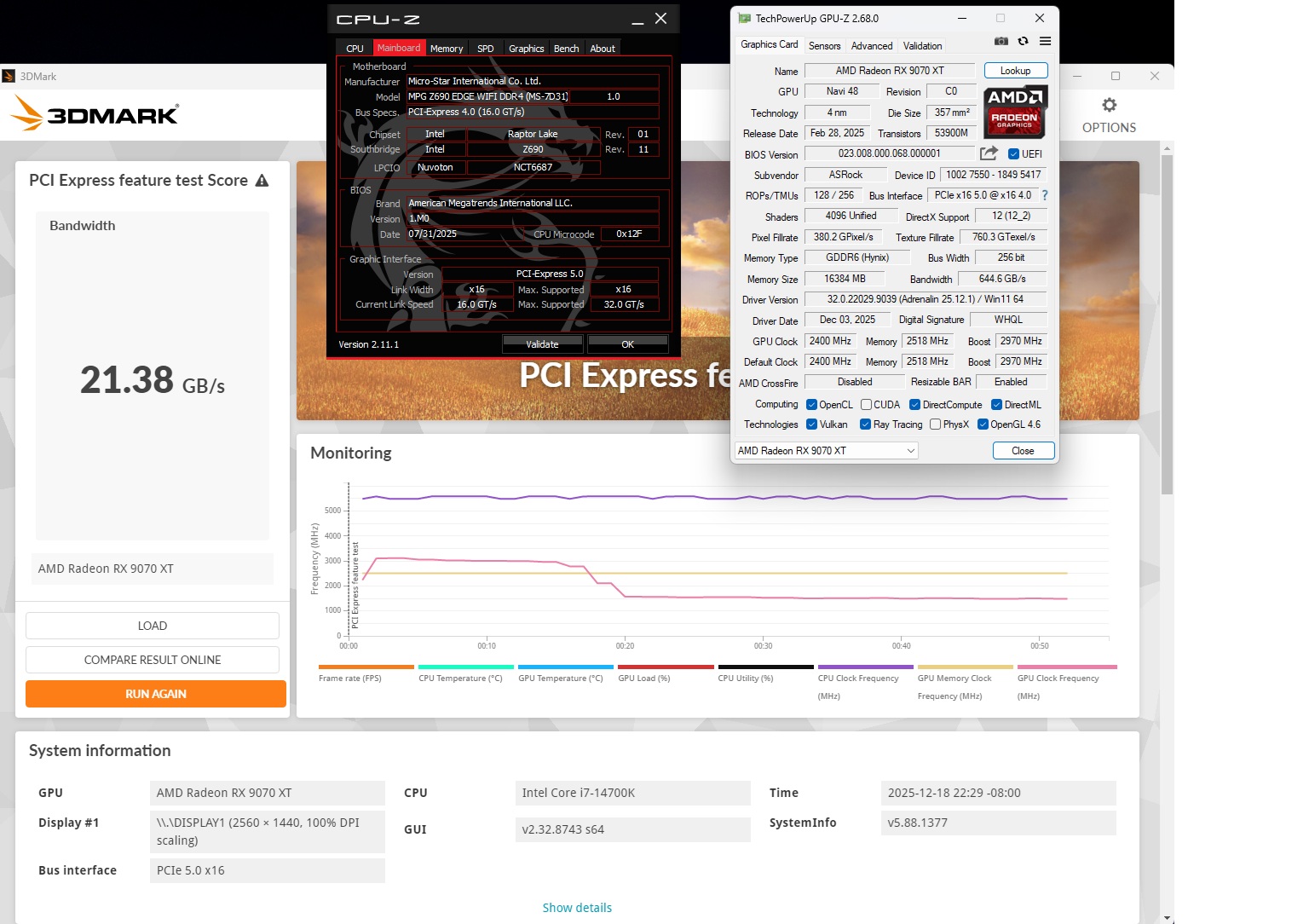This screenshot has height=924, width=1309.
Task: Toggle the Vulkan checkbox
Action: (812, 424)
